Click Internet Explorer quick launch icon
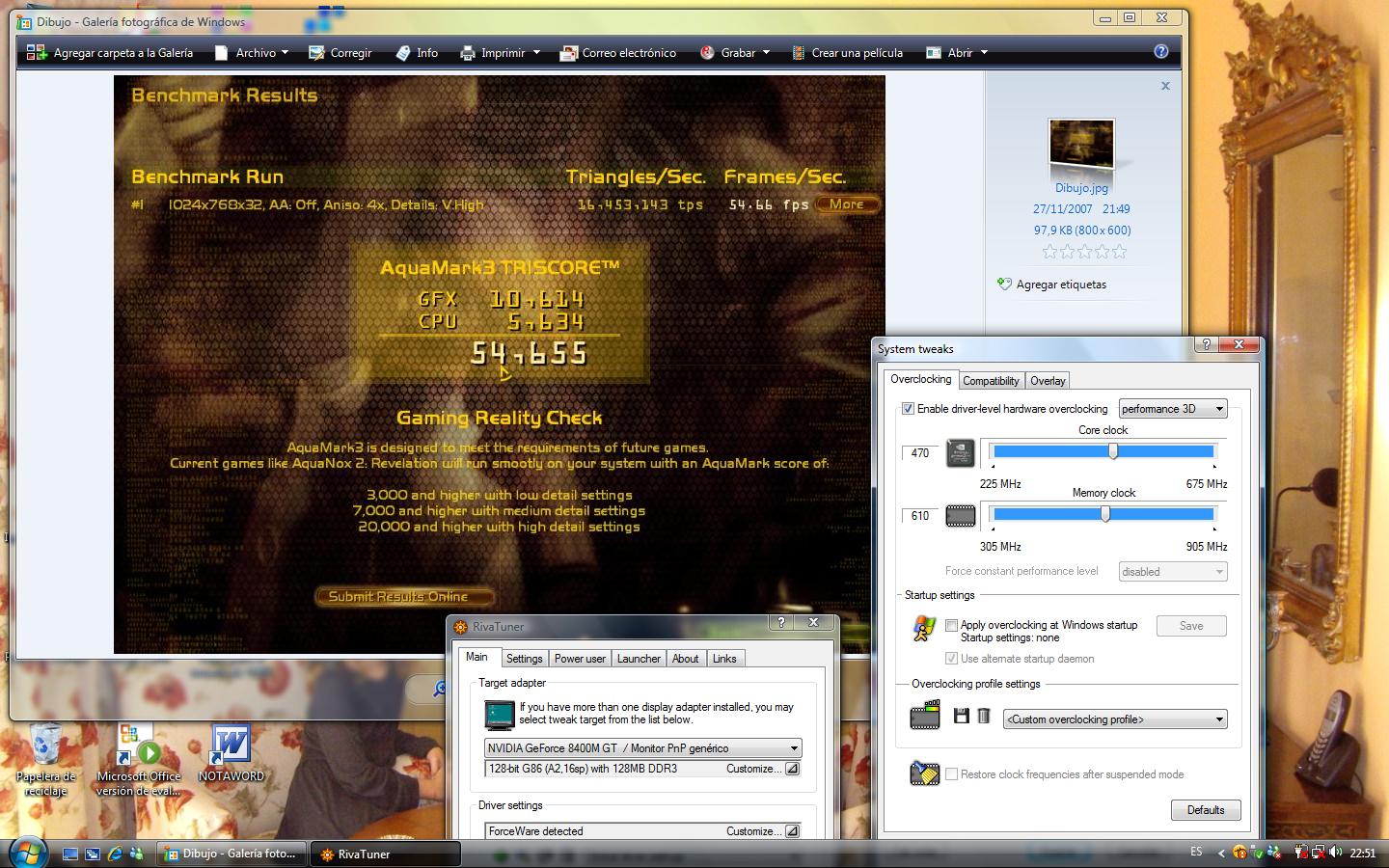Screen dimensions: 1389x868 (115, 854)
